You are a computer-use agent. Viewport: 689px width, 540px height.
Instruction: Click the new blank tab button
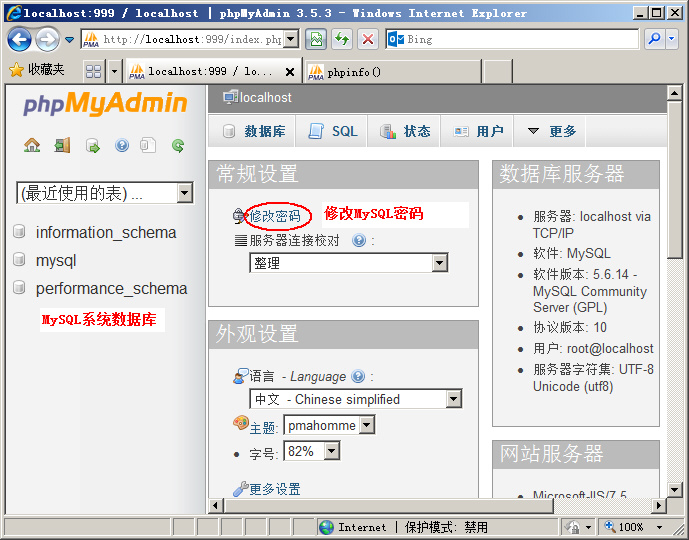point(498,71)
